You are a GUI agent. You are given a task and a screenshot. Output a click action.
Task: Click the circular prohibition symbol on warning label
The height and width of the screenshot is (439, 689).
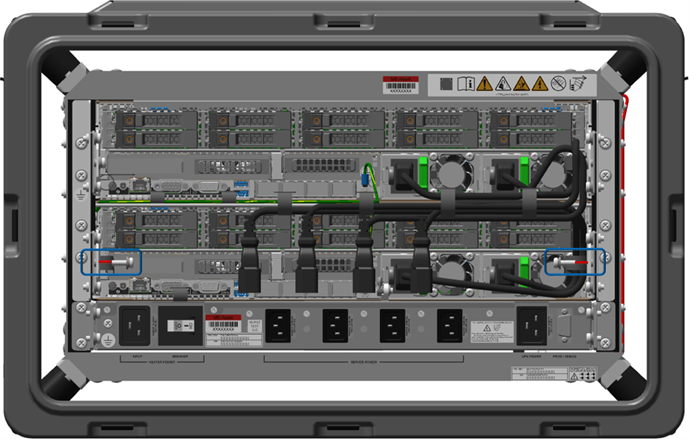coord(558,83)
